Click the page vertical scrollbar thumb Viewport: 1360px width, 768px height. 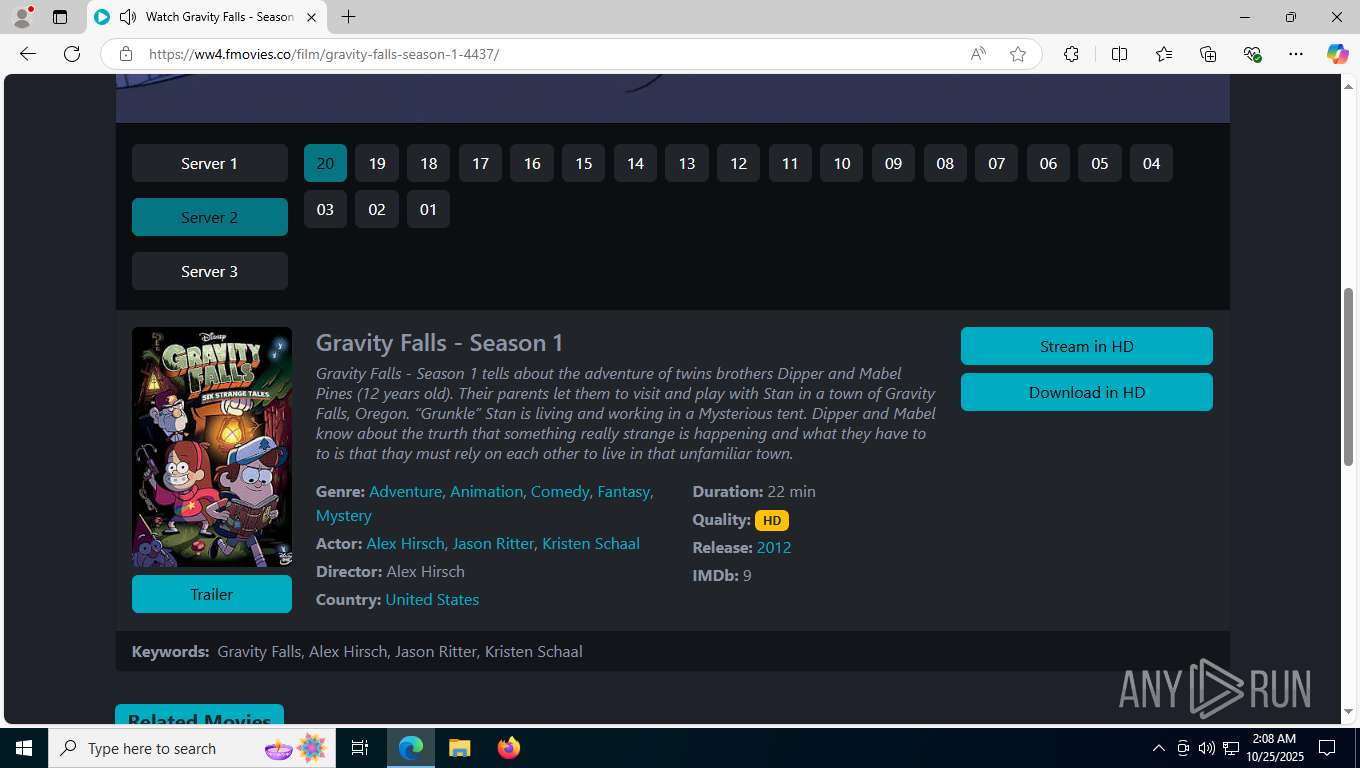(1348, 375)
